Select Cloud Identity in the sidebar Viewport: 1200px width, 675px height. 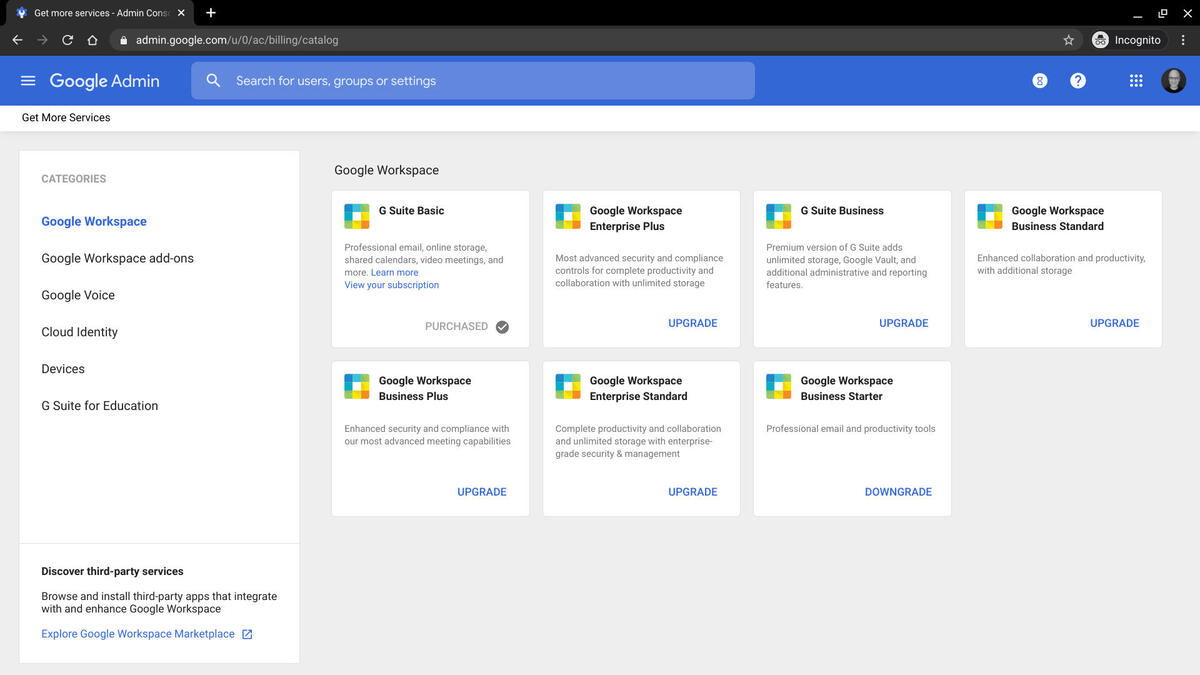point(79,331)
